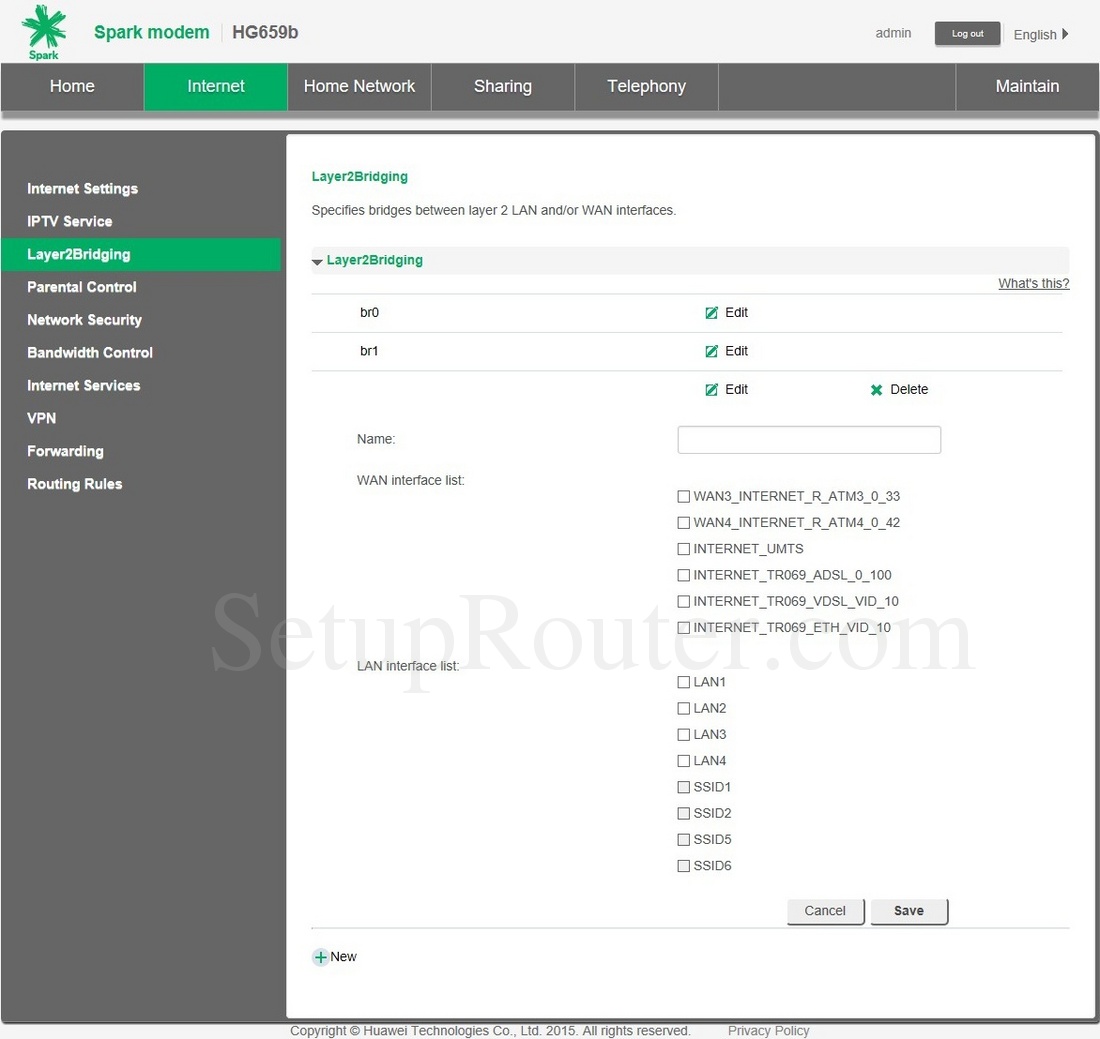Select the SSID6 checkbox
This screenshot has height=1039, width=1100.
pyautogui.click(x=684, y=866)
